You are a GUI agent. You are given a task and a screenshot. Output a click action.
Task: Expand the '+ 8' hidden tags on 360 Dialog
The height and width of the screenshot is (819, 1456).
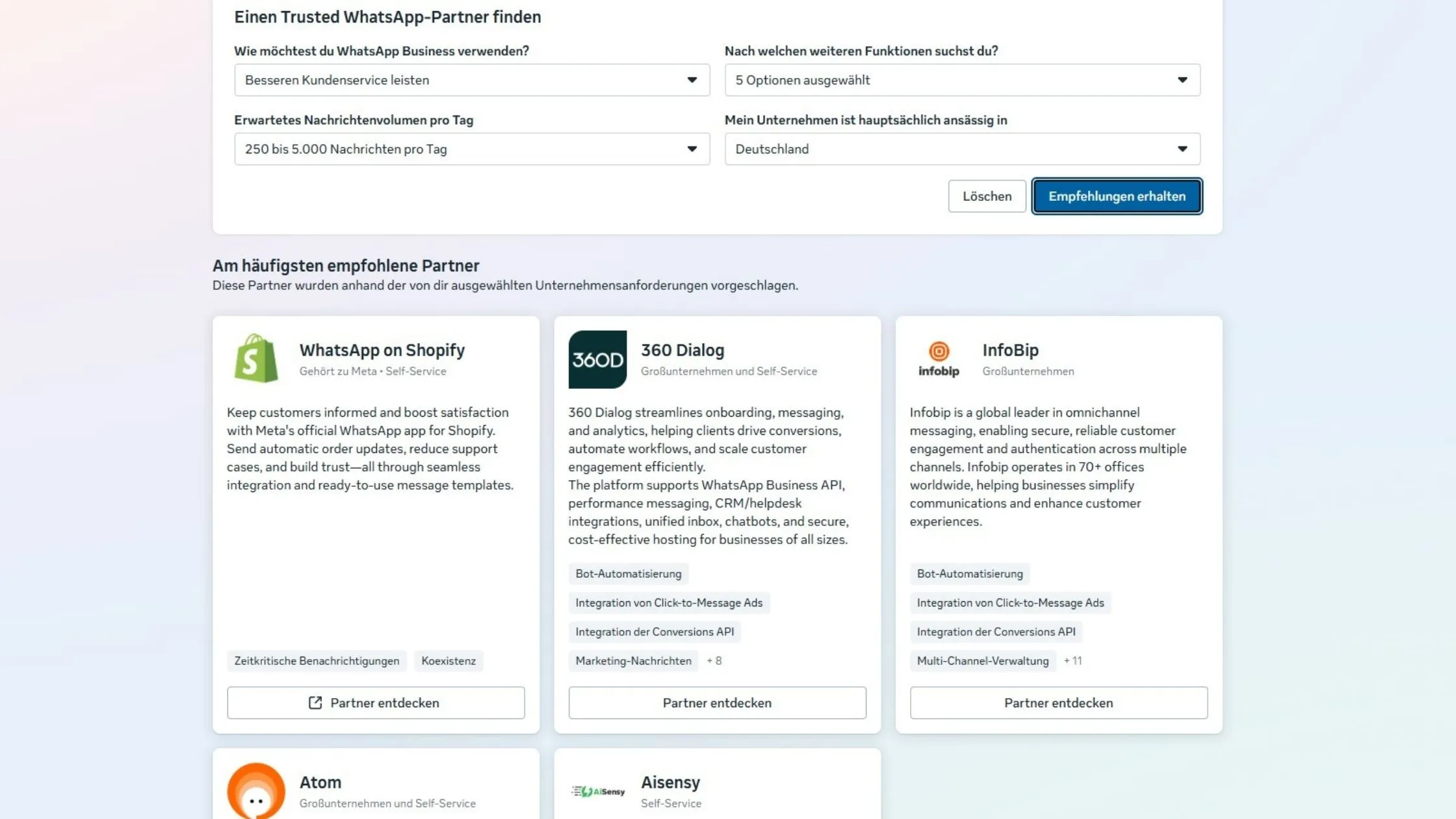click(714, 661)
